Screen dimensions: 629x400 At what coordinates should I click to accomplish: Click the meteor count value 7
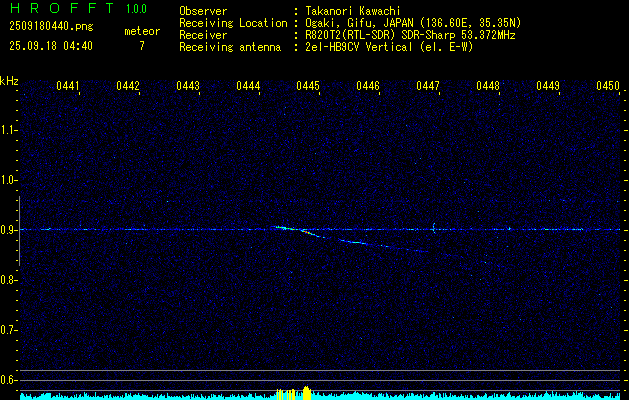tap(141, 46)
